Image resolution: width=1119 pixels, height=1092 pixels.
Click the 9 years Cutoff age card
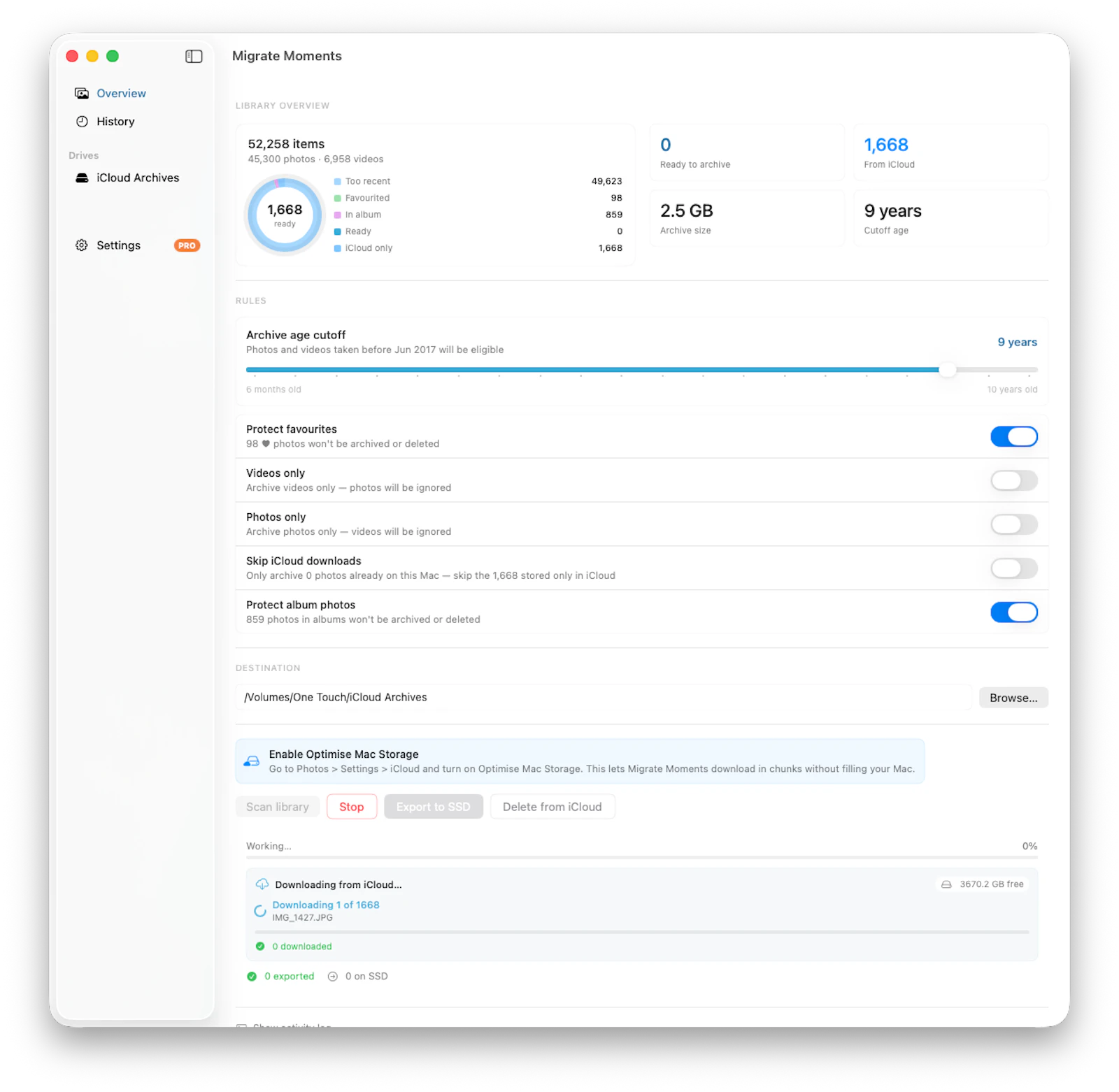(950, 219)
